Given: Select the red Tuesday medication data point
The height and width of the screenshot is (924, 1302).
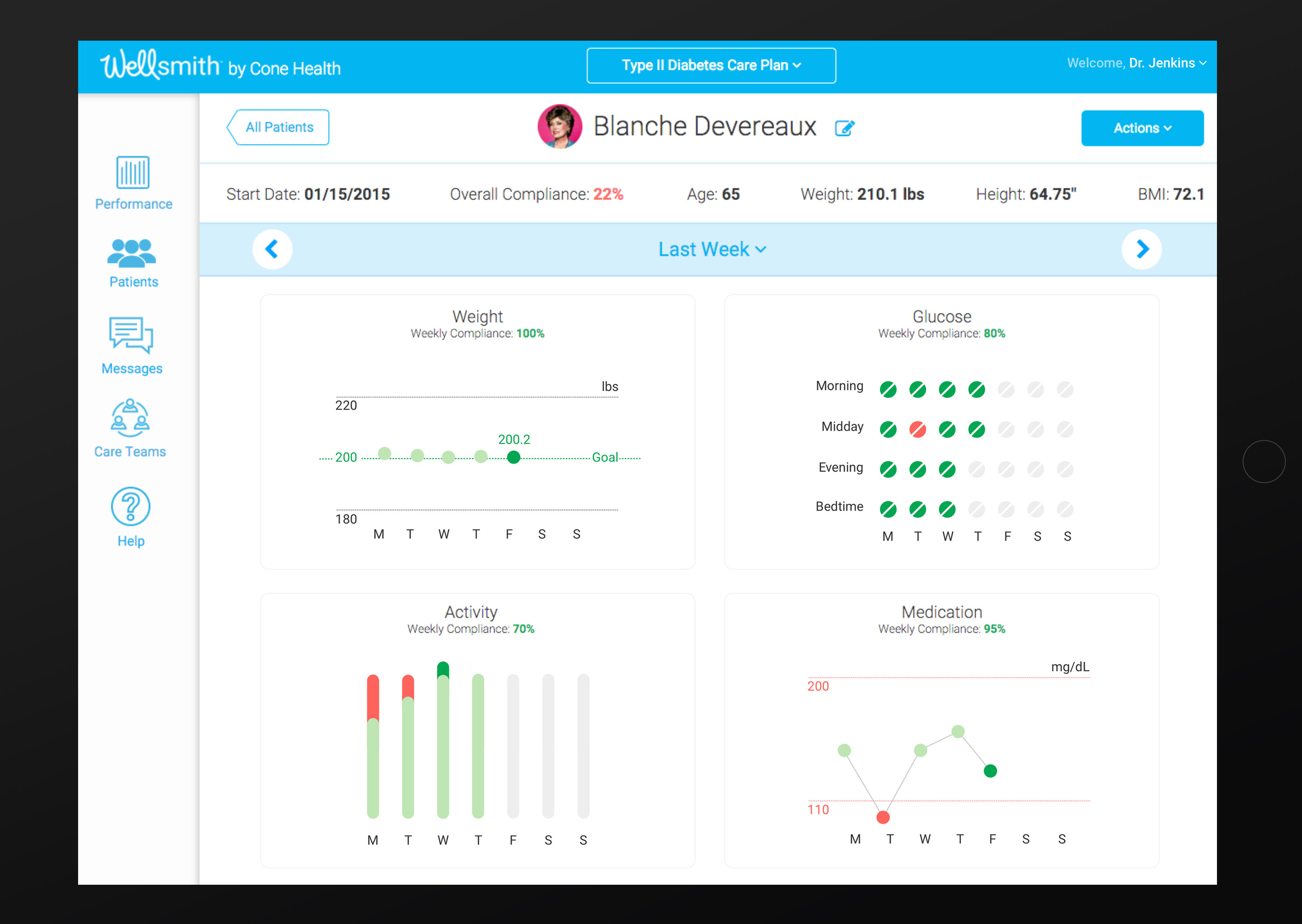Looking at the screenshot, I should click(x=883, y=818).
